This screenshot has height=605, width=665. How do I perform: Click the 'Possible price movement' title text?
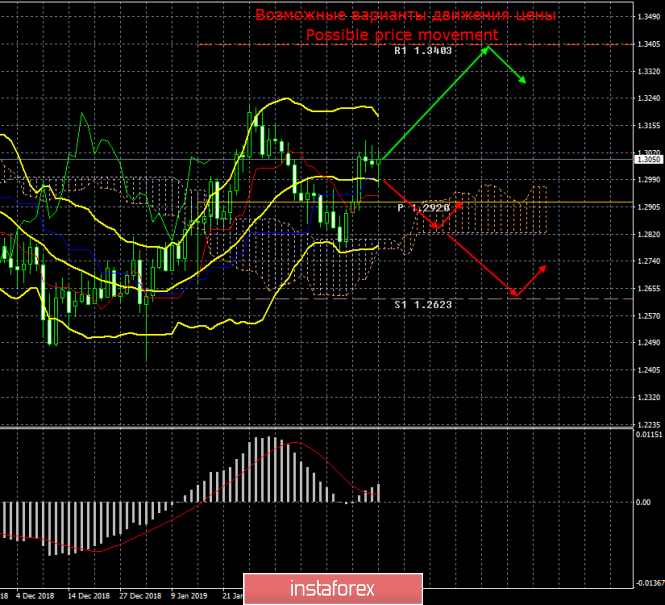[x=402, y=35]
